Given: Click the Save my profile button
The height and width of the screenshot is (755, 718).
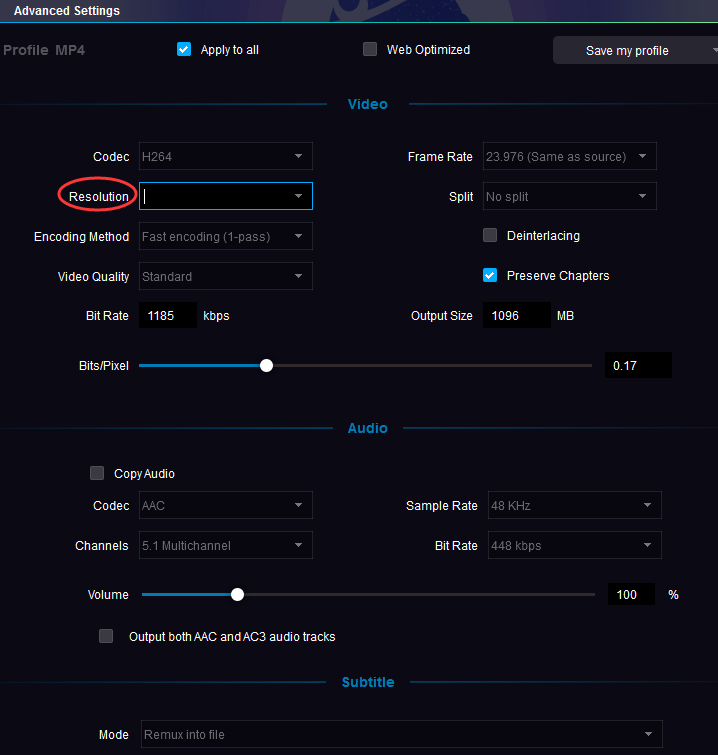Looking at the screenshot, I should coord(628,50).
